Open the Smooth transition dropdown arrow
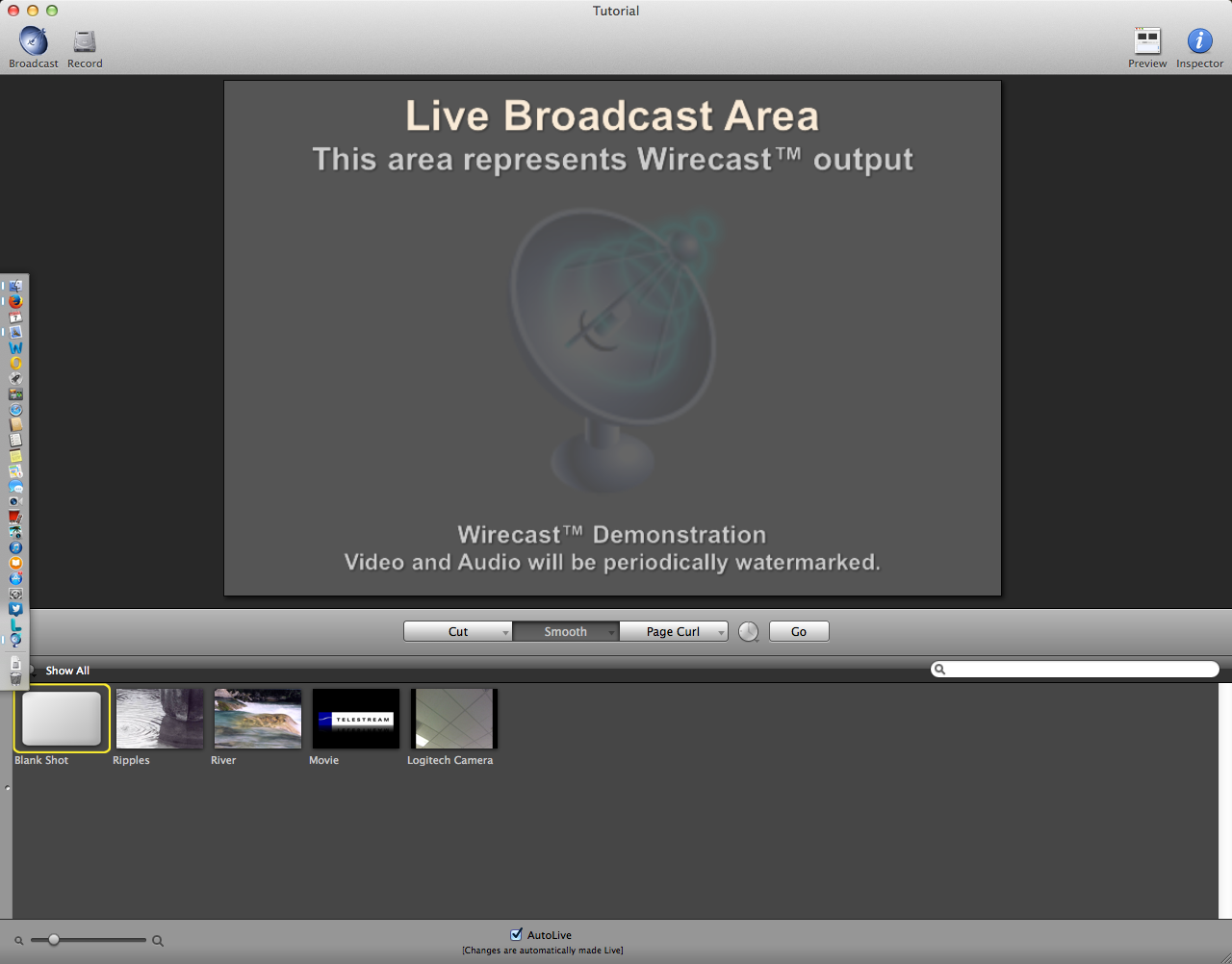 [613, 631]
